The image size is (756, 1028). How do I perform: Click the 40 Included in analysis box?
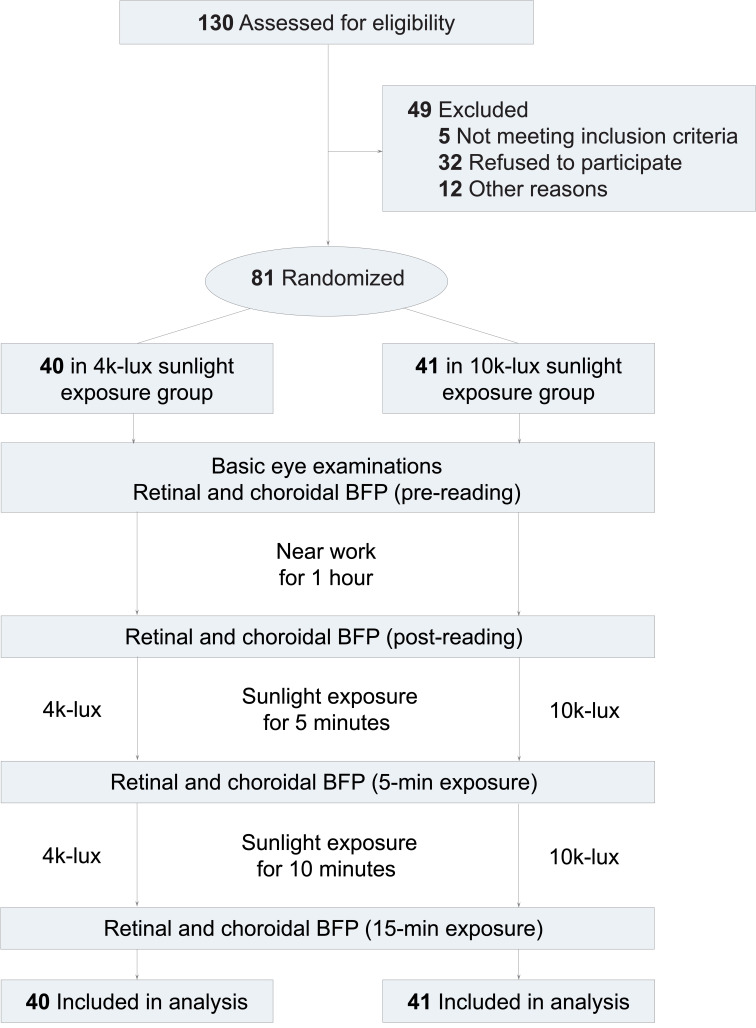[x=136, y=1002]
